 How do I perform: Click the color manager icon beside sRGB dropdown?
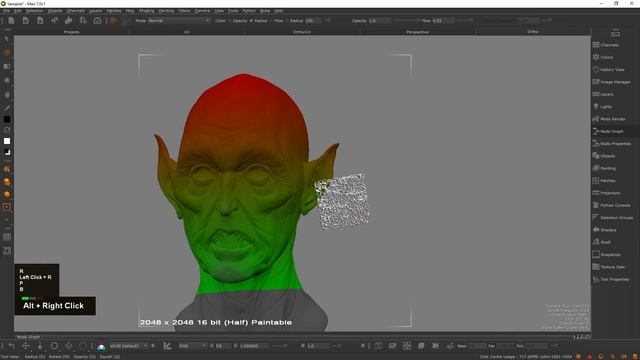coord(101,346)
